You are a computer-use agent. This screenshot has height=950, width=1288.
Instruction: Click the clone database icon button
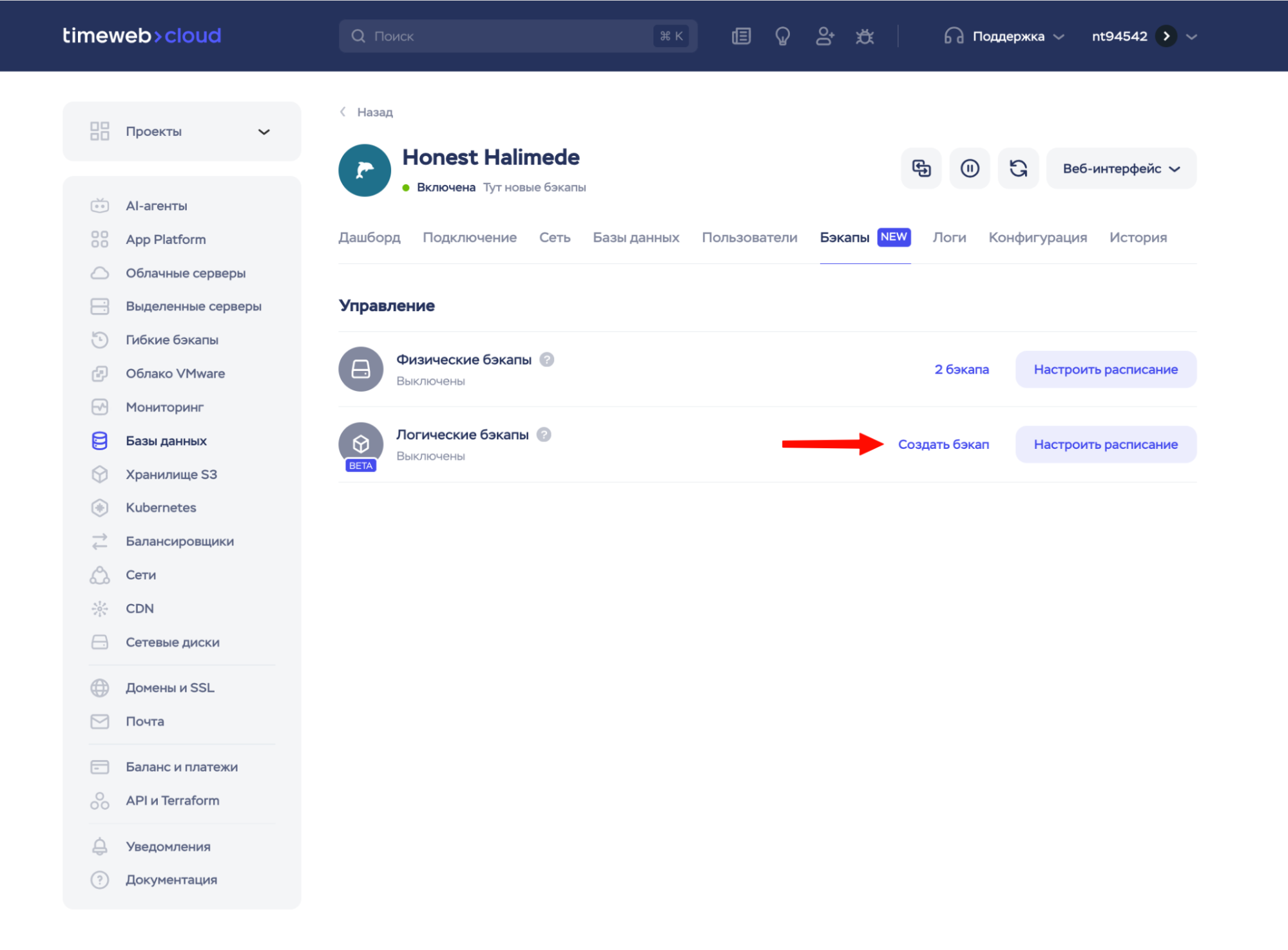pos(921,169)
